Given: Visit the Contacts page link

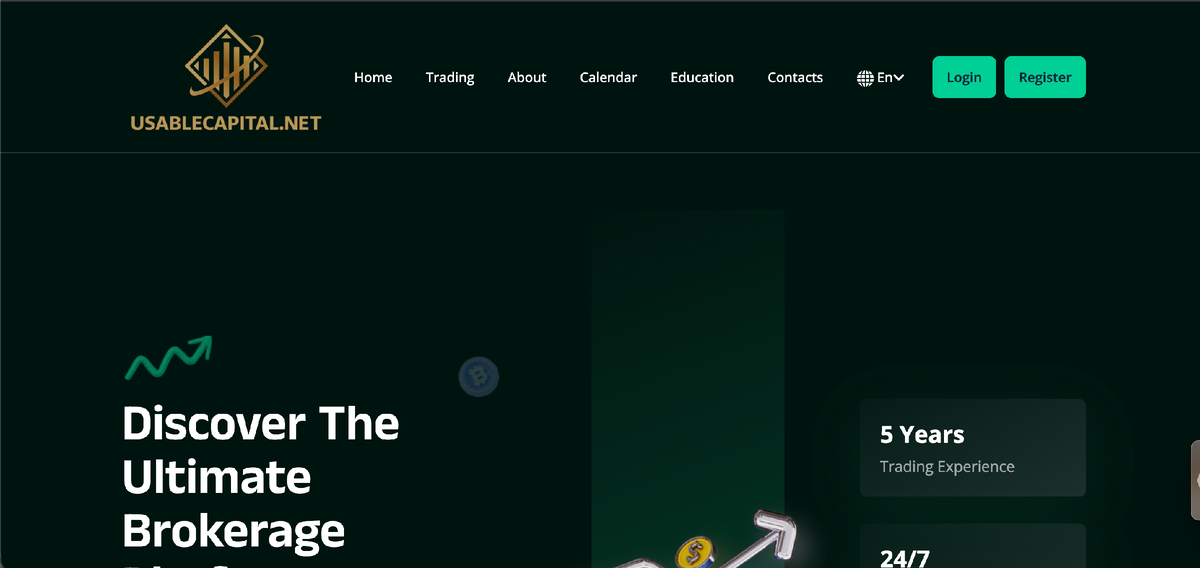Looking at the screenshot, I should [795, 78].
